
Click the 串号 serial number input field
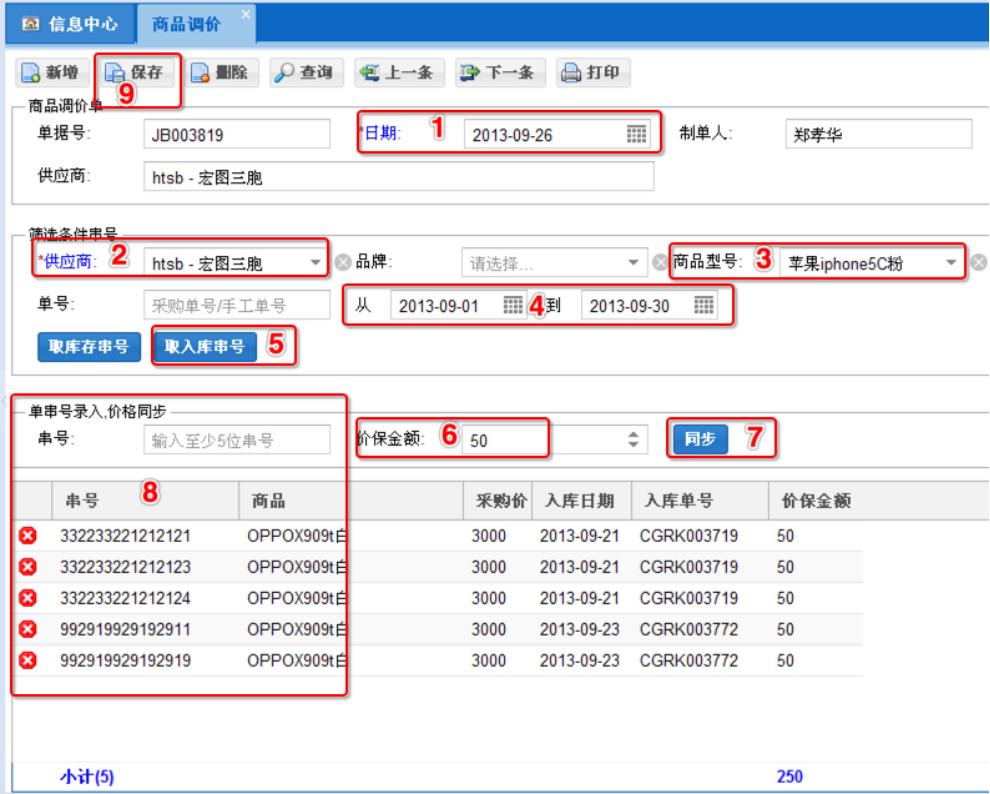237,439
